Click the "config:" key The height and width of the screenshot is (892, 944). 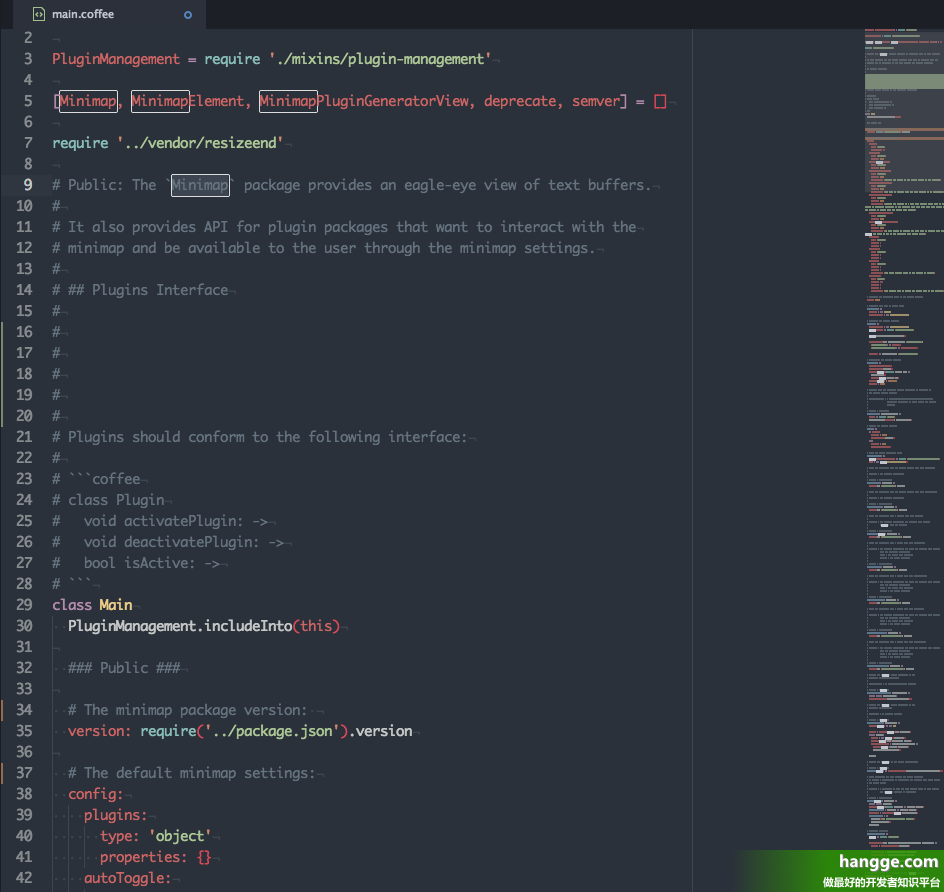[x=95, y=794]
